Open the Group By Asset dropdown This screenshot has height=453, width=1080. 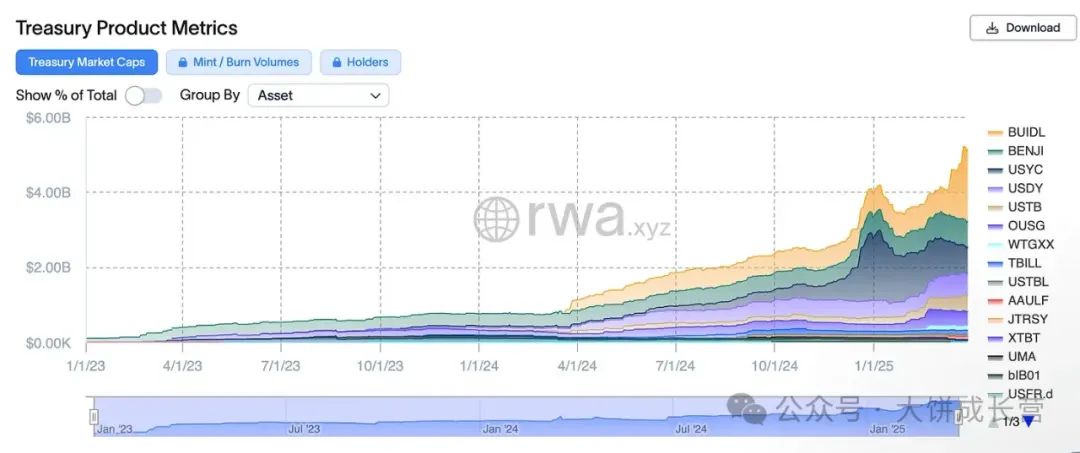(318, 96)
